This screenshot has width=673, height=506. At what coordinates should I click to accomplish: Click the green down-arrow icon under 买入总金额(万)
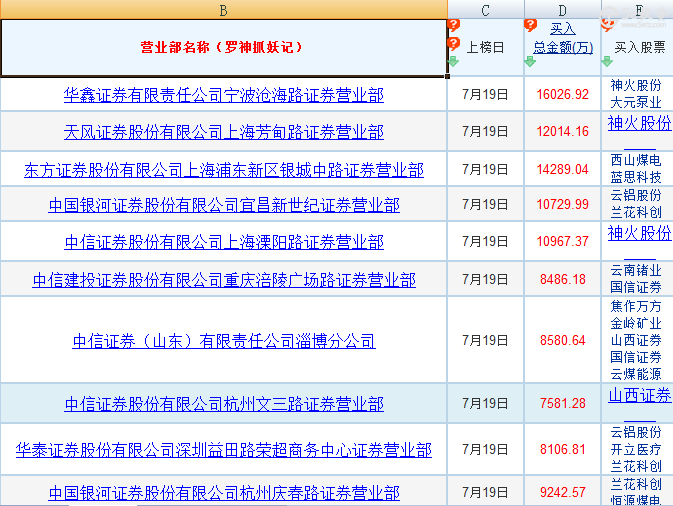[x=530, y=61]
